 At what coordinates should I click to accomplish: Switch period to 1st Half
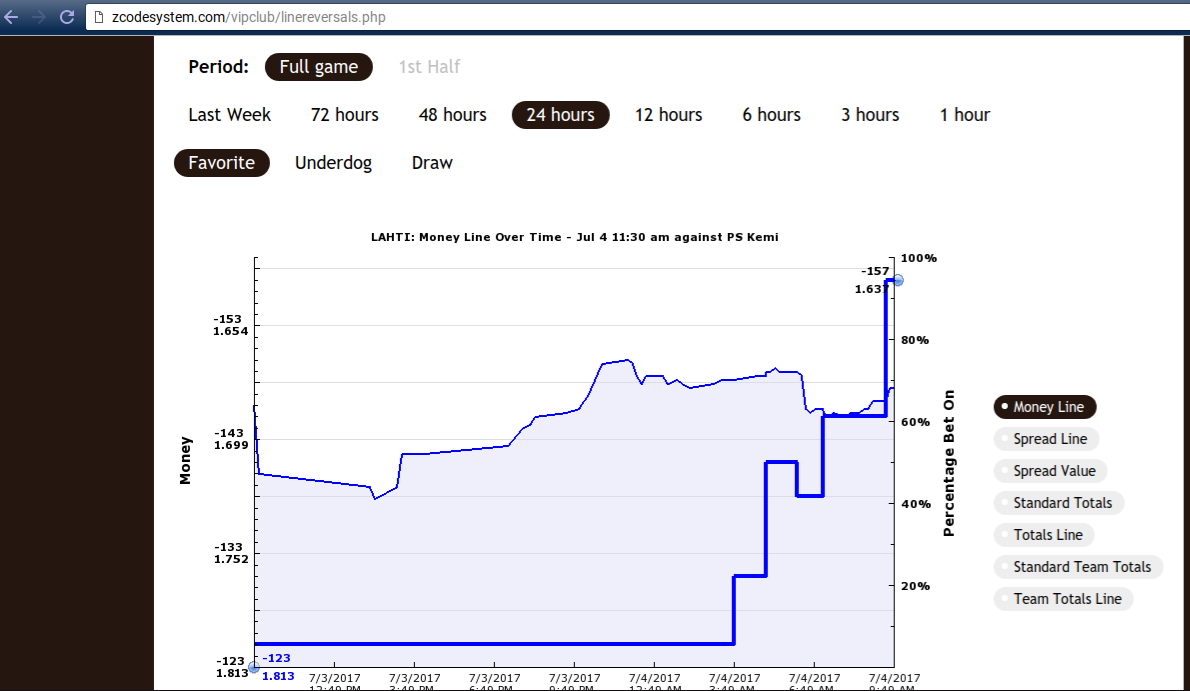point(430,67)
